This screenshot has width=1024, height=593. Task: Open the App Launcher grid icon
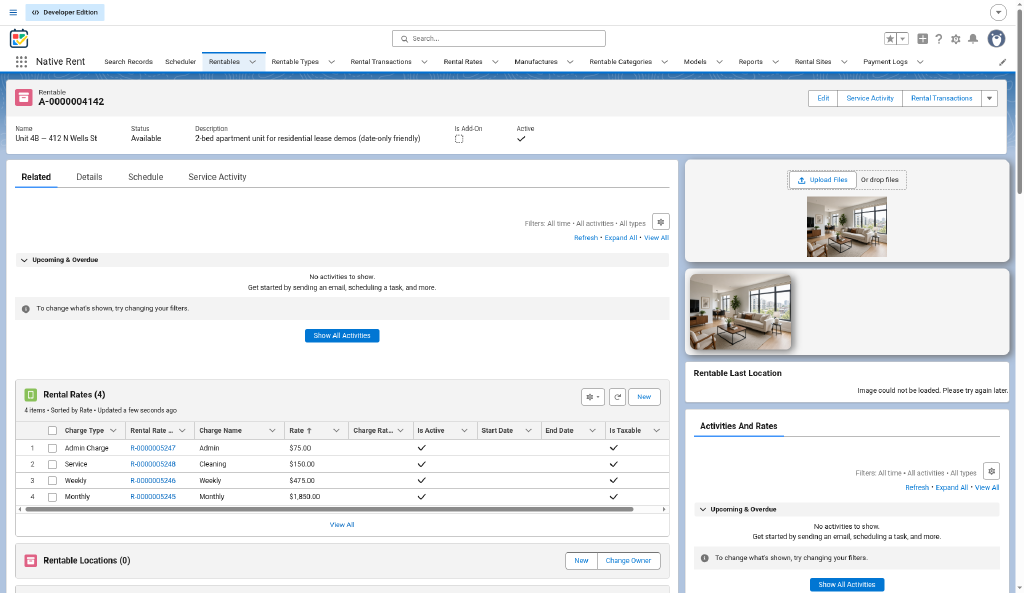pyautogui.click(x=21, y=61)
